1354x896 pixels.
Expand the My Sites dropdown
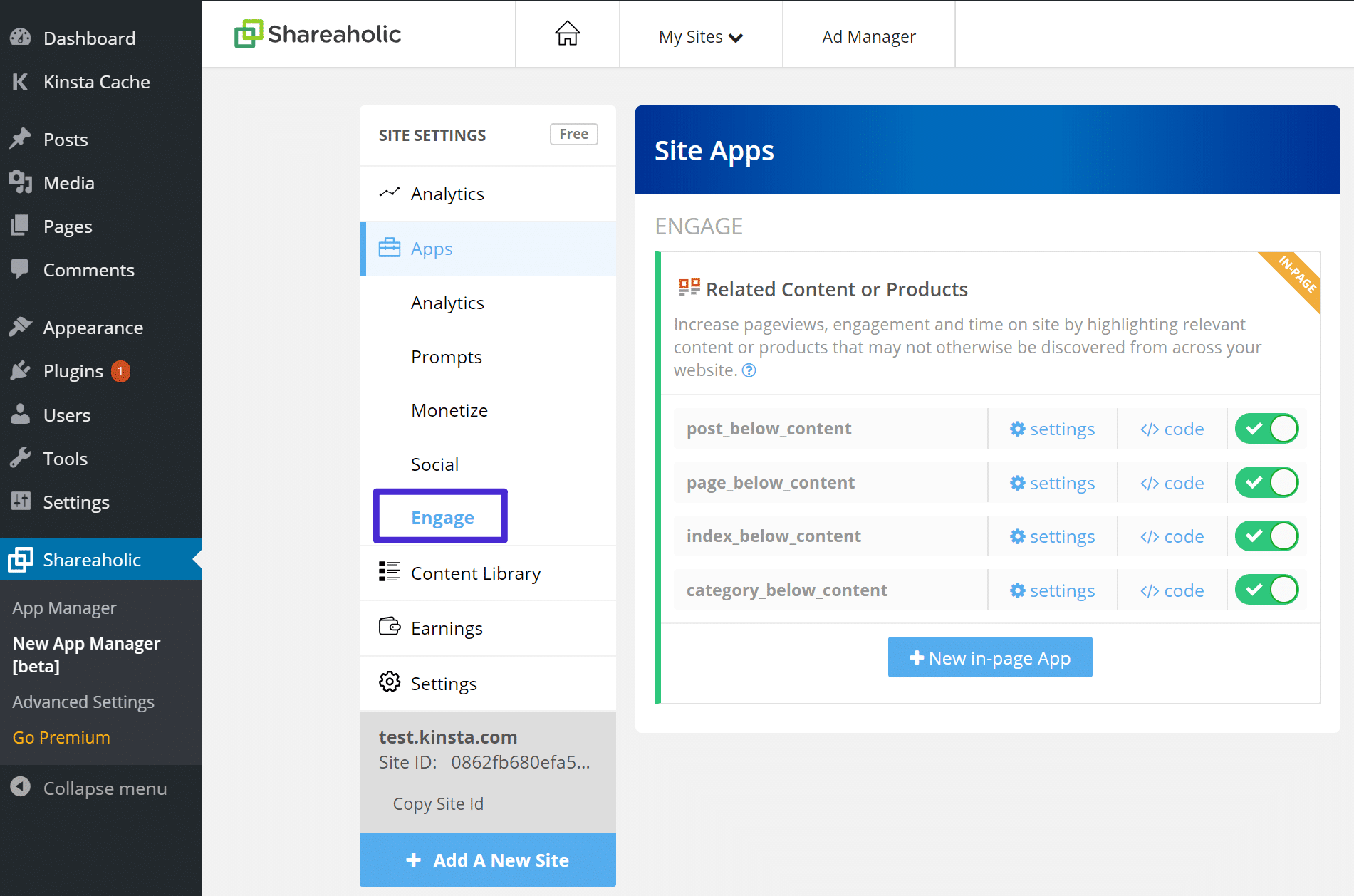click(700, 36)
